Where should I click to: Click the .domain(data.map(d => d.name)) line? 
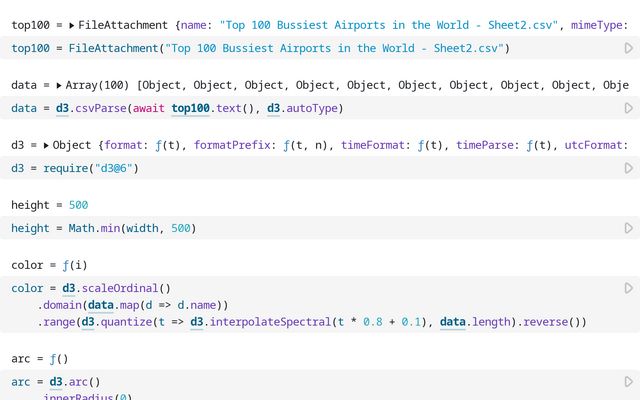pyautogui.click(x=133, y=305)
